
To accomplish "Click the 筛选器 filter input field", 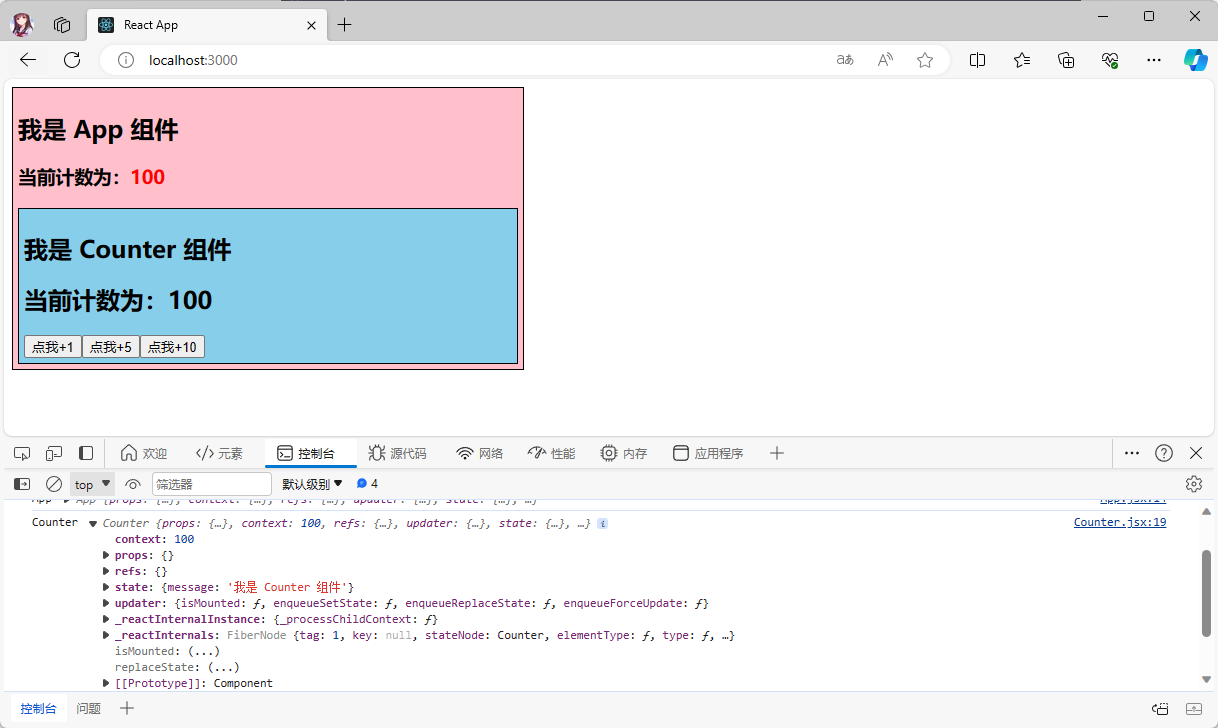I will [211, 484].
